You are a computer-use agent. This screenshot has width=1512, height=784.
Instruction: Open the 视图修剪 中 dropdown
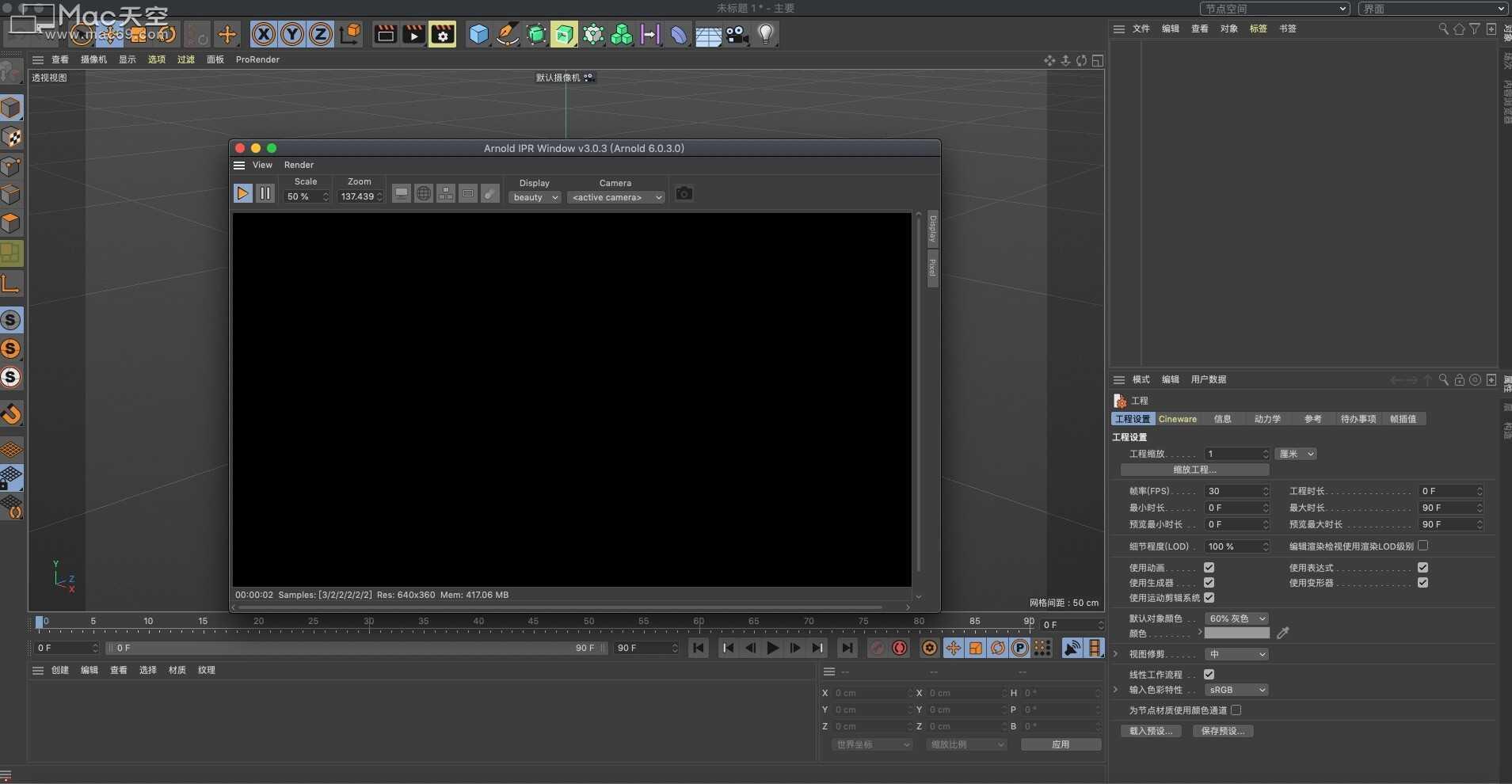pyautogui.click(x=1236, y=654)
